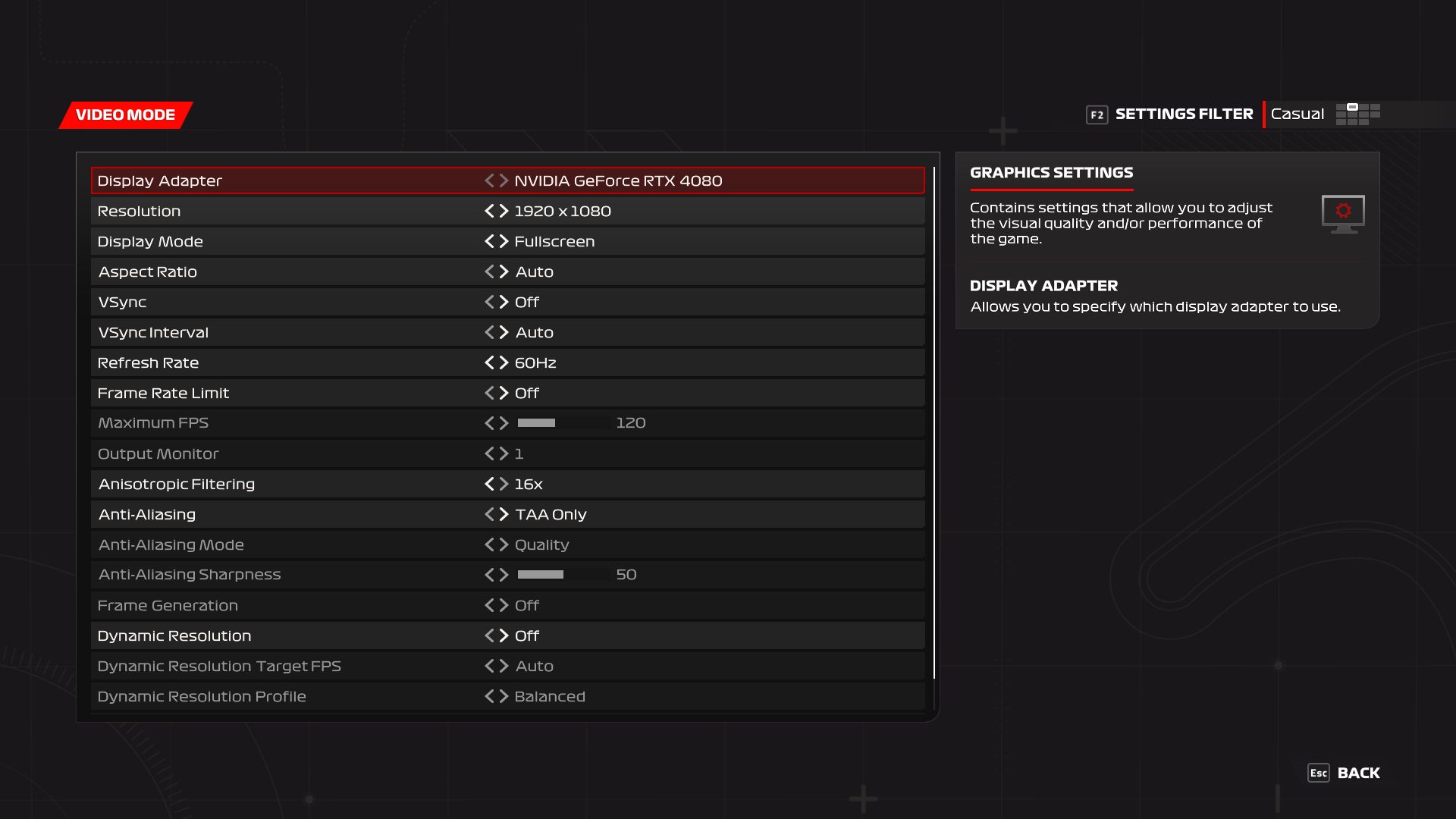Click the right arrow for Display Mode
1456x819 pixels.
(504, 241)
